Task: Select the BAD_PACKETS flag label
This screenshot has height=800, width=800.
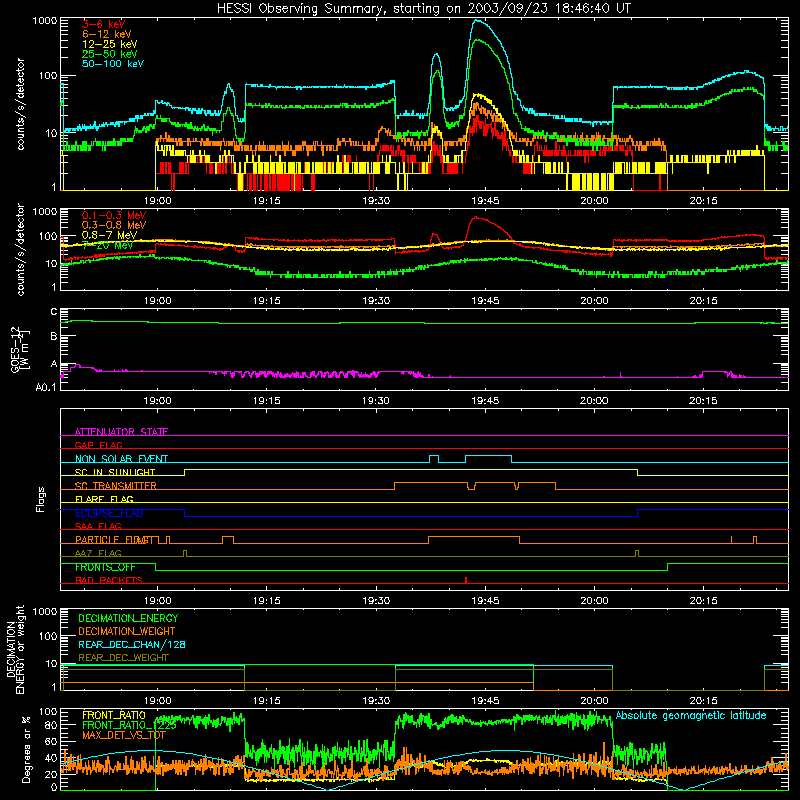Action: [x=109, y=580]
